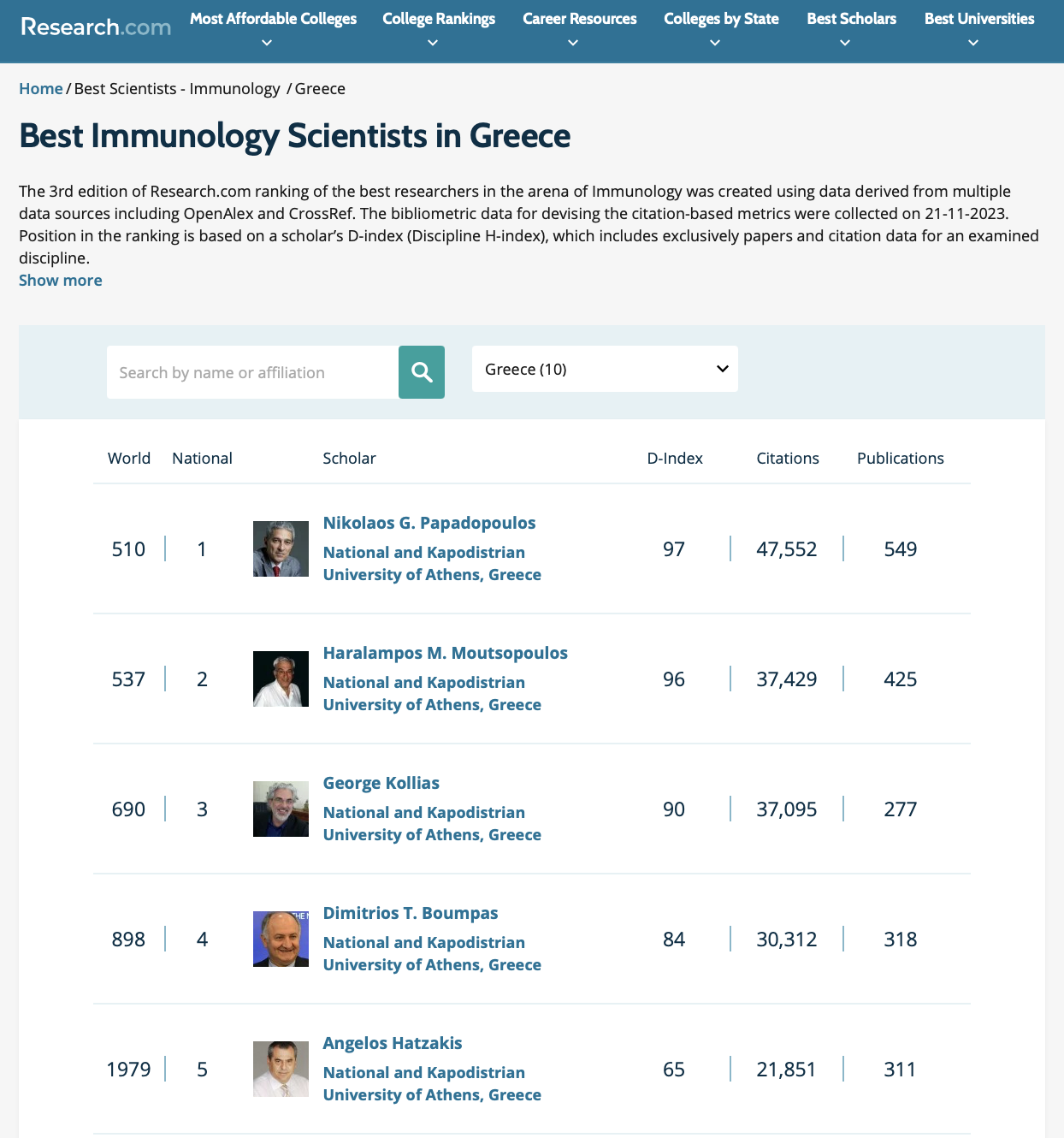Click the Best Scientists - Immunology breadcrumb

coord(178,88)
